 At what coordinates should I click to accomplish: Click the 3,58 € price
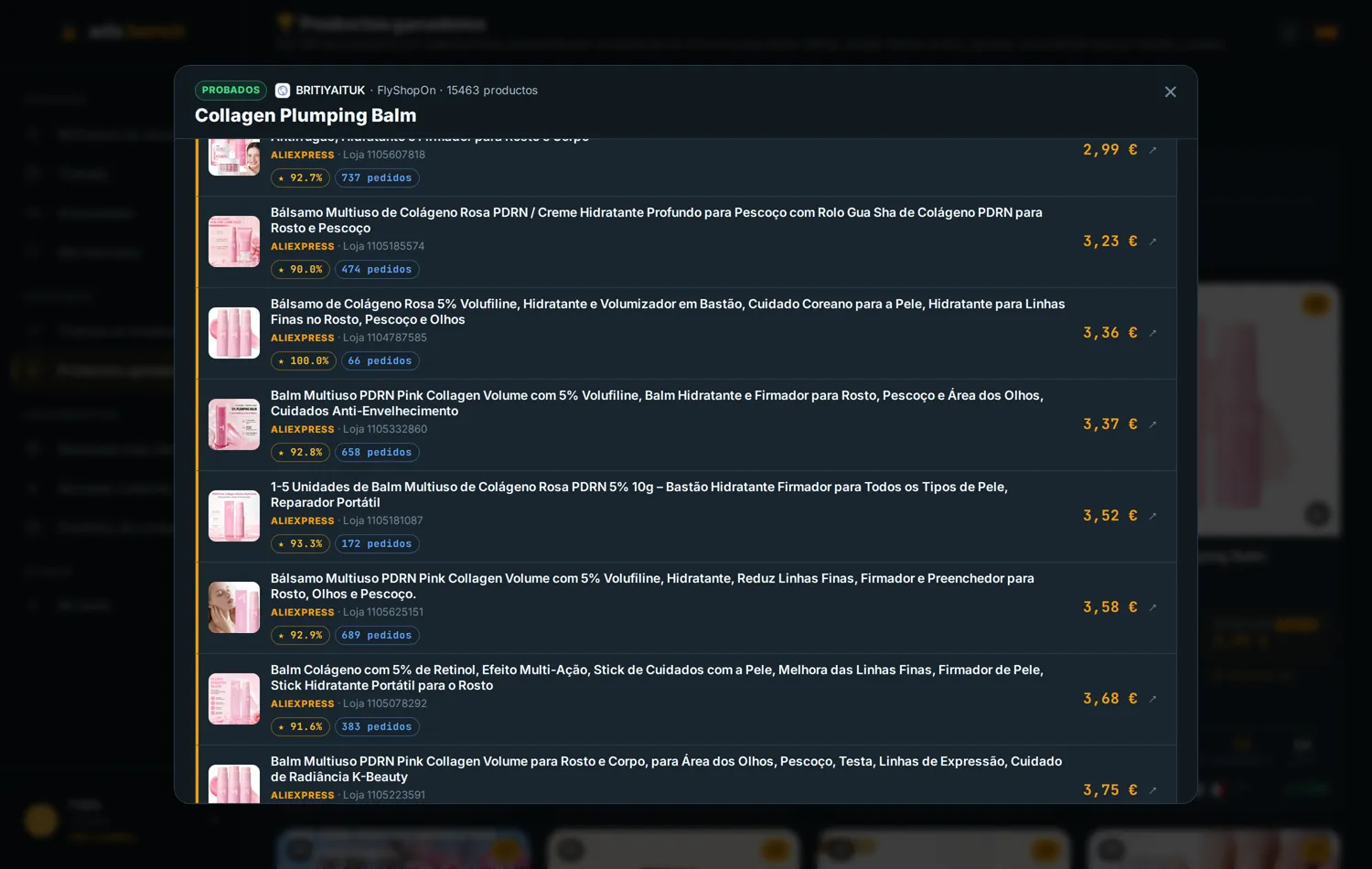click(x=1110, y=607)
